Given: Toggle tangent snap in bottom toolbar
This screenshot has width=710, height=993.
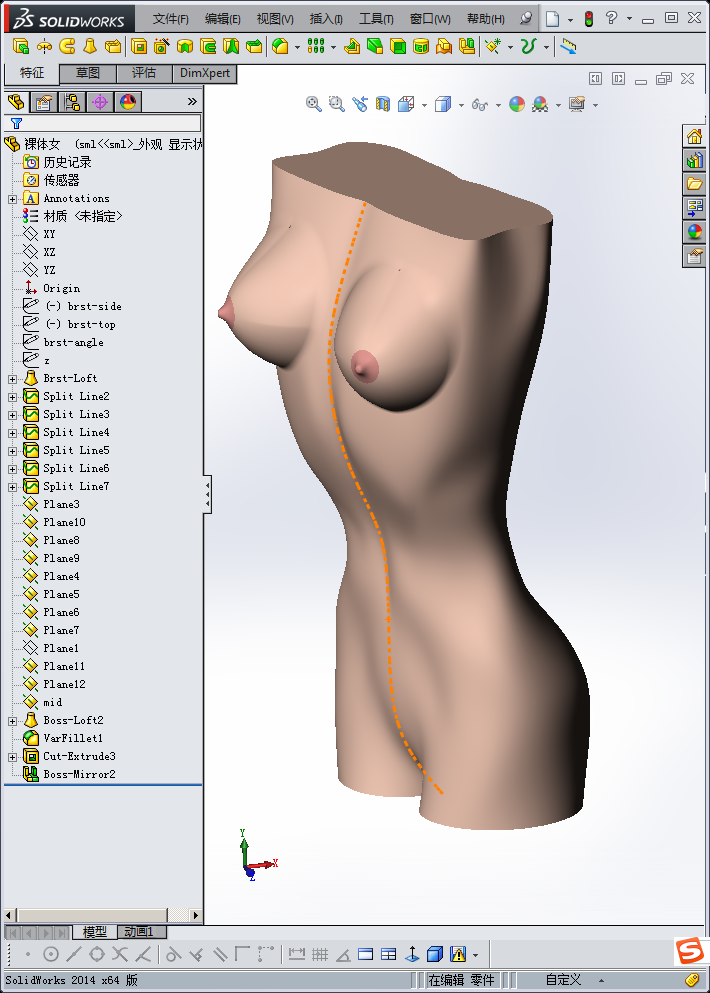Looking at the screenshot, I should coord(173,954).
